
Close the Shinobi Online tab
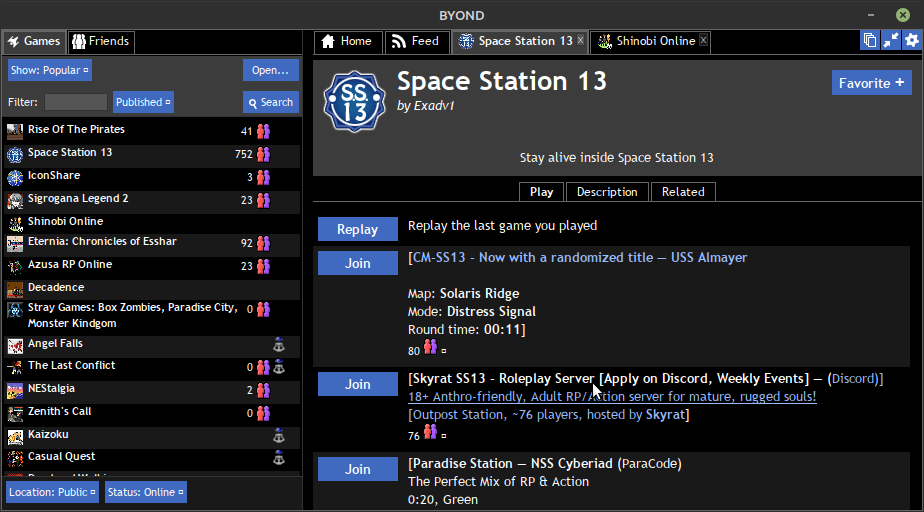click(703, 39)
